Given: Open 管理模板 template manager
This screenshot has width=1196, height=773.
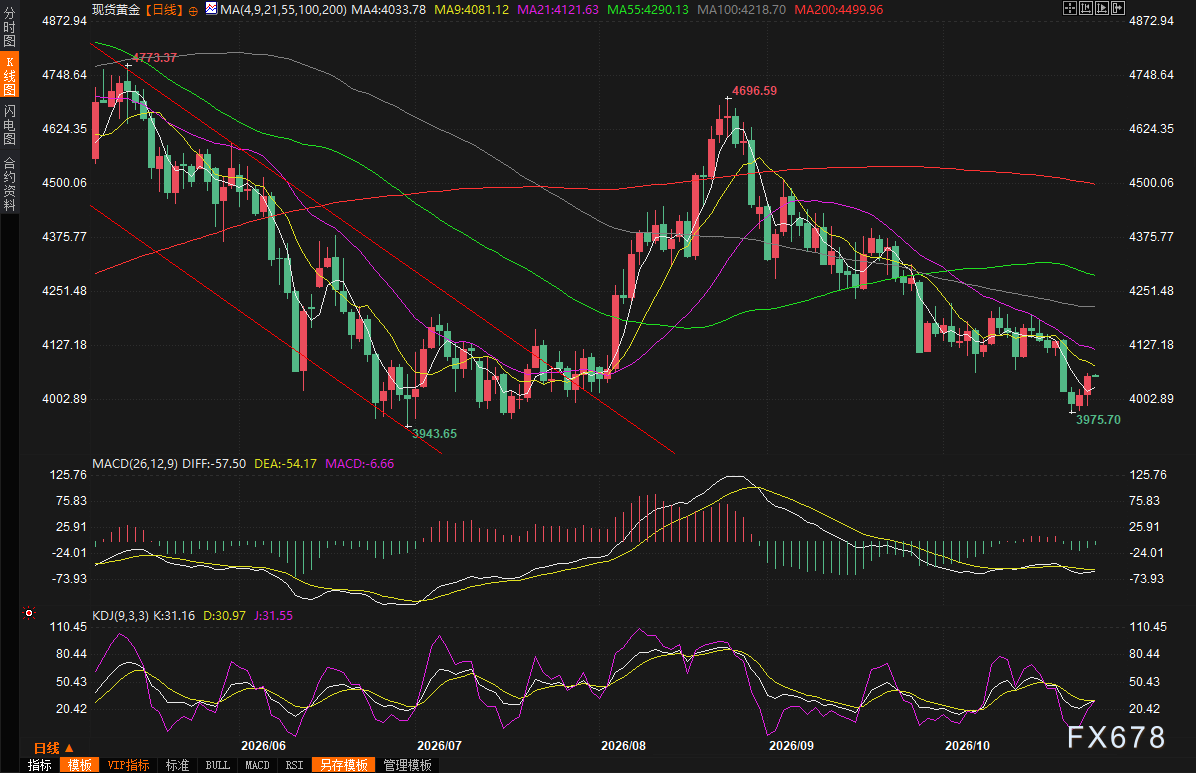Looking at the screenshot, I should coord(407,765).
